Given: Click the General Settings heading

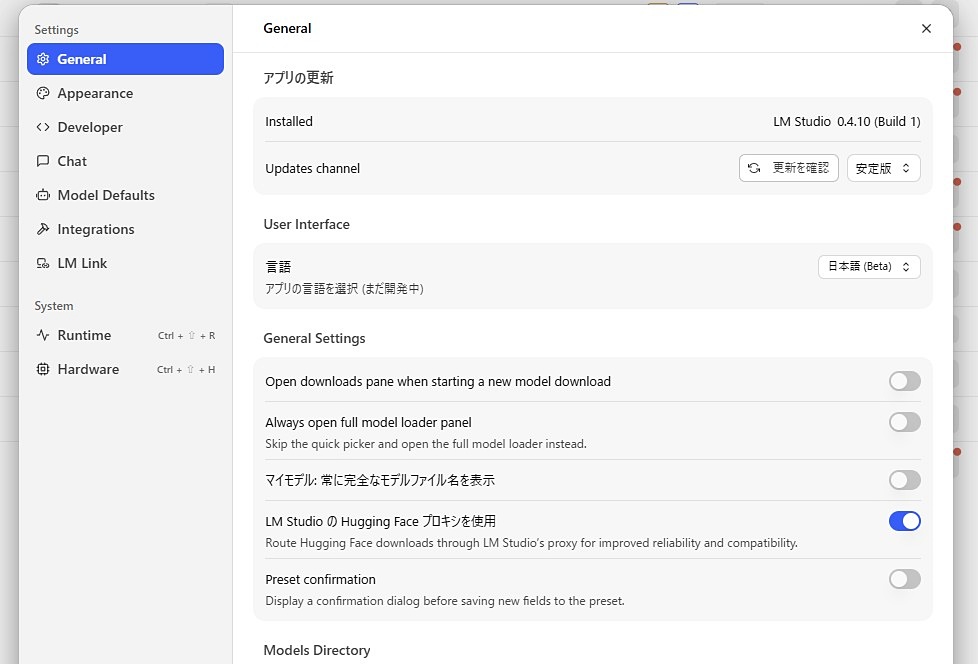Looking at the screenshot, I should [x=314, y=339].
